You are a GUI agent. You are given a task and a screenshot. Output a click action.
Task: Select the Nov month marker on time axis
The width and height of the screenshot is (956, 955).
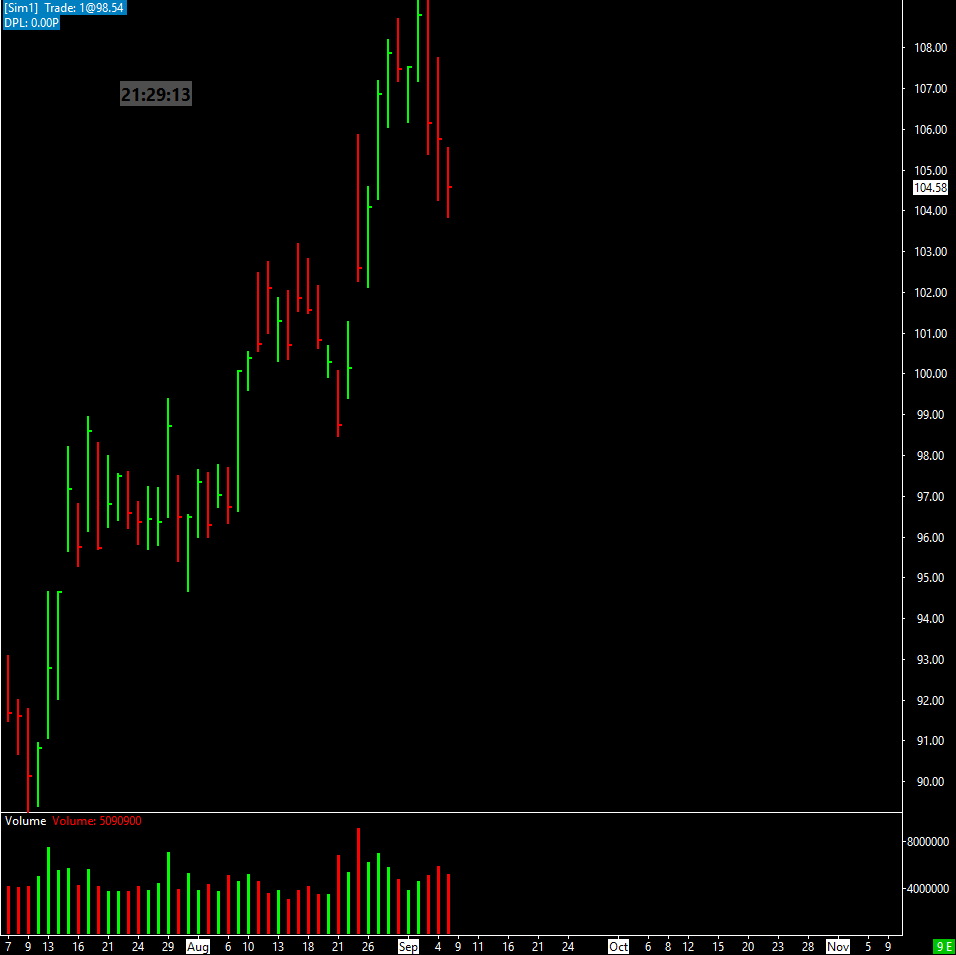[x=838, y=947]
